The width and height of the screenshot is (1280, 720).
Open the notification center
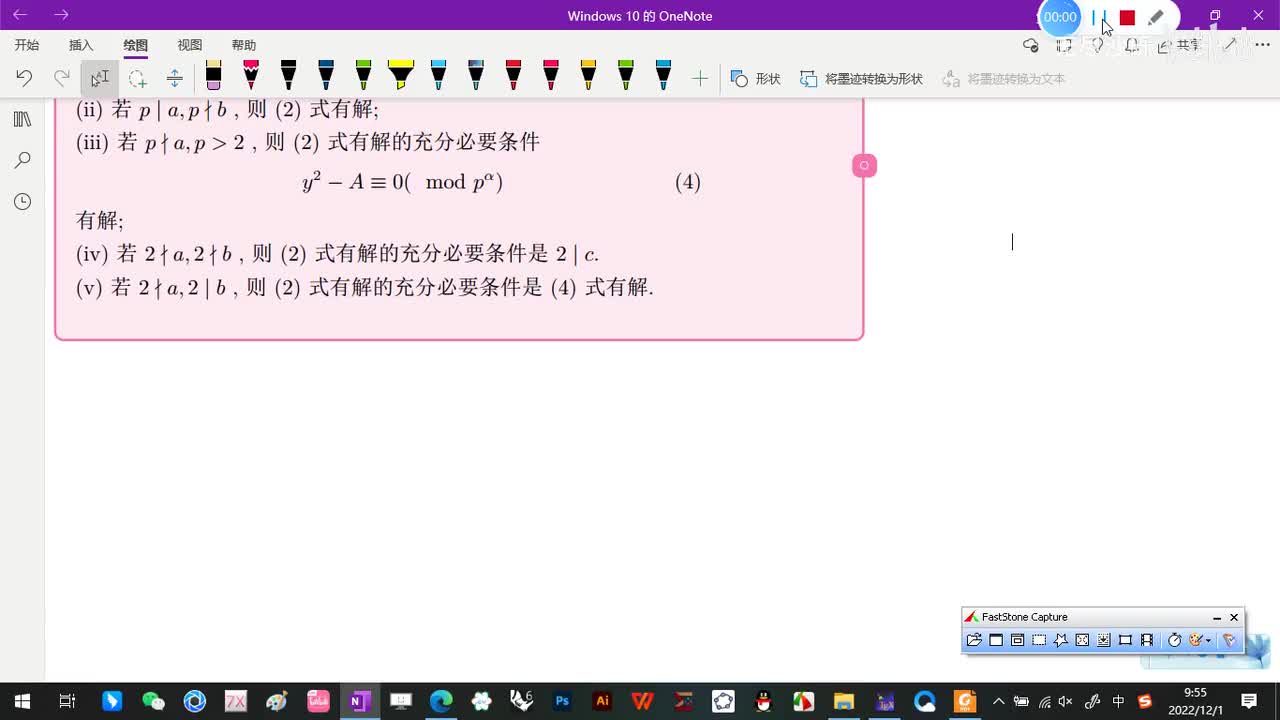coord(1248,701)
